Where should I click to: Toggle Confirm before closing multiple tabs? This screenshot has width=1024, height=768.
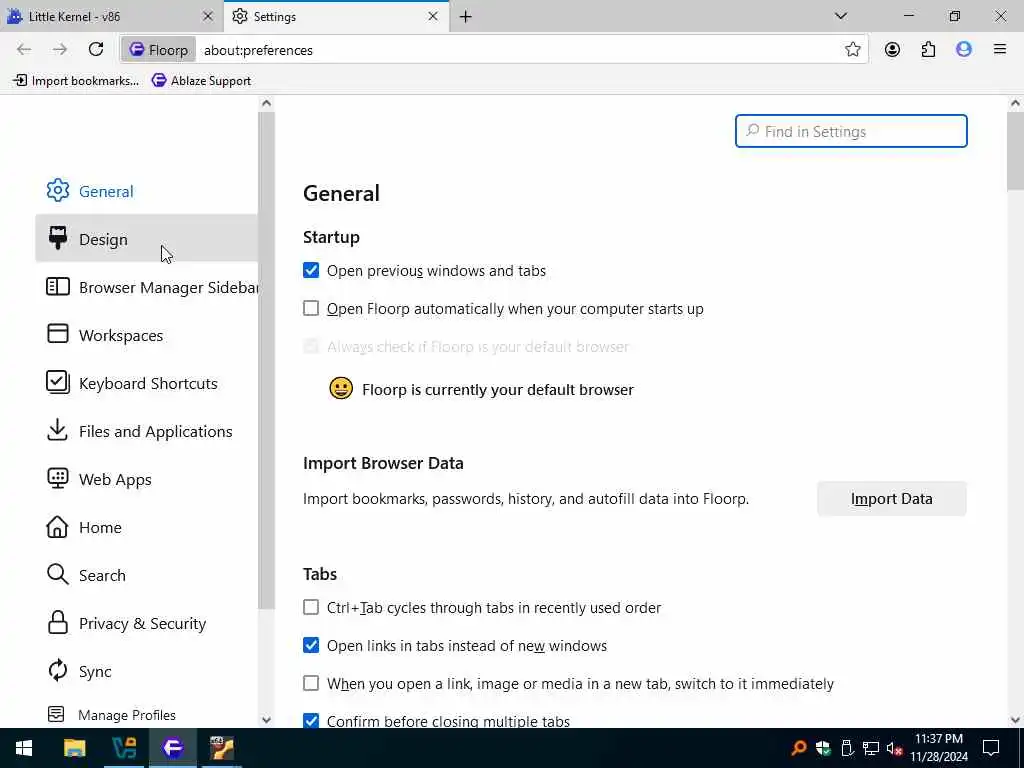tap(311, 720)
